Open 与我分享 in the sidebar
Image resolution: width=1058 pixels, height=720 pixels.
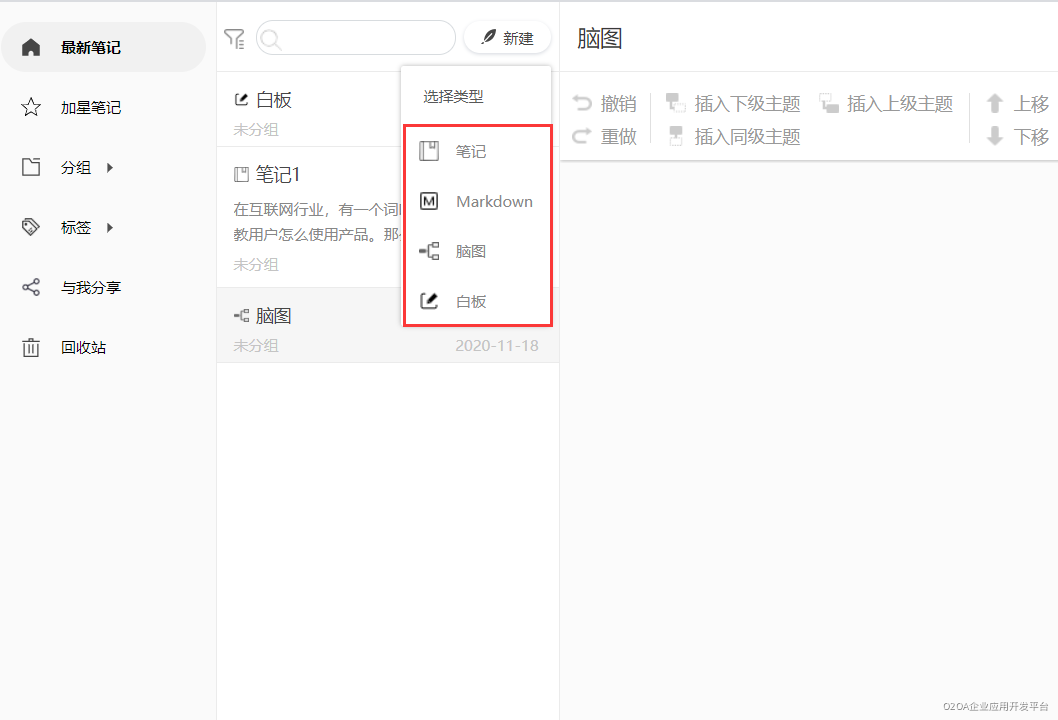click(104, 287)
